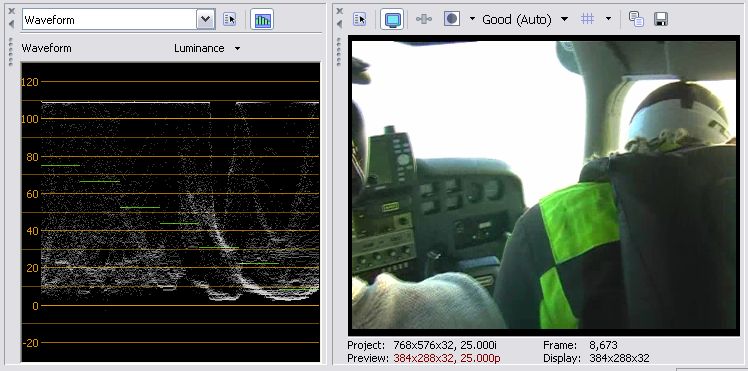This screenshot has height=371, width=748.
Task: Click the Display 384x288x32 value
Action: [619, 358]
